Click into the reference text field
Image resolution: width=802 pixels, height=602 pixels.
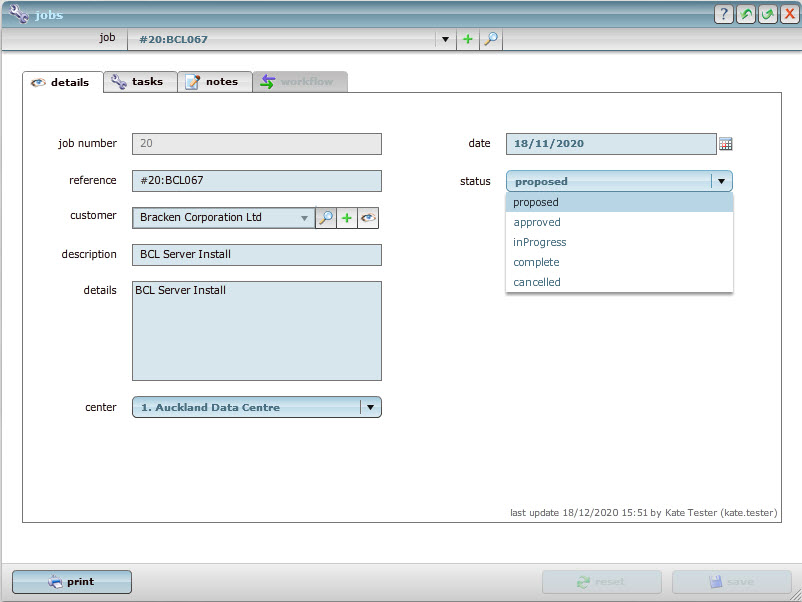256,181
